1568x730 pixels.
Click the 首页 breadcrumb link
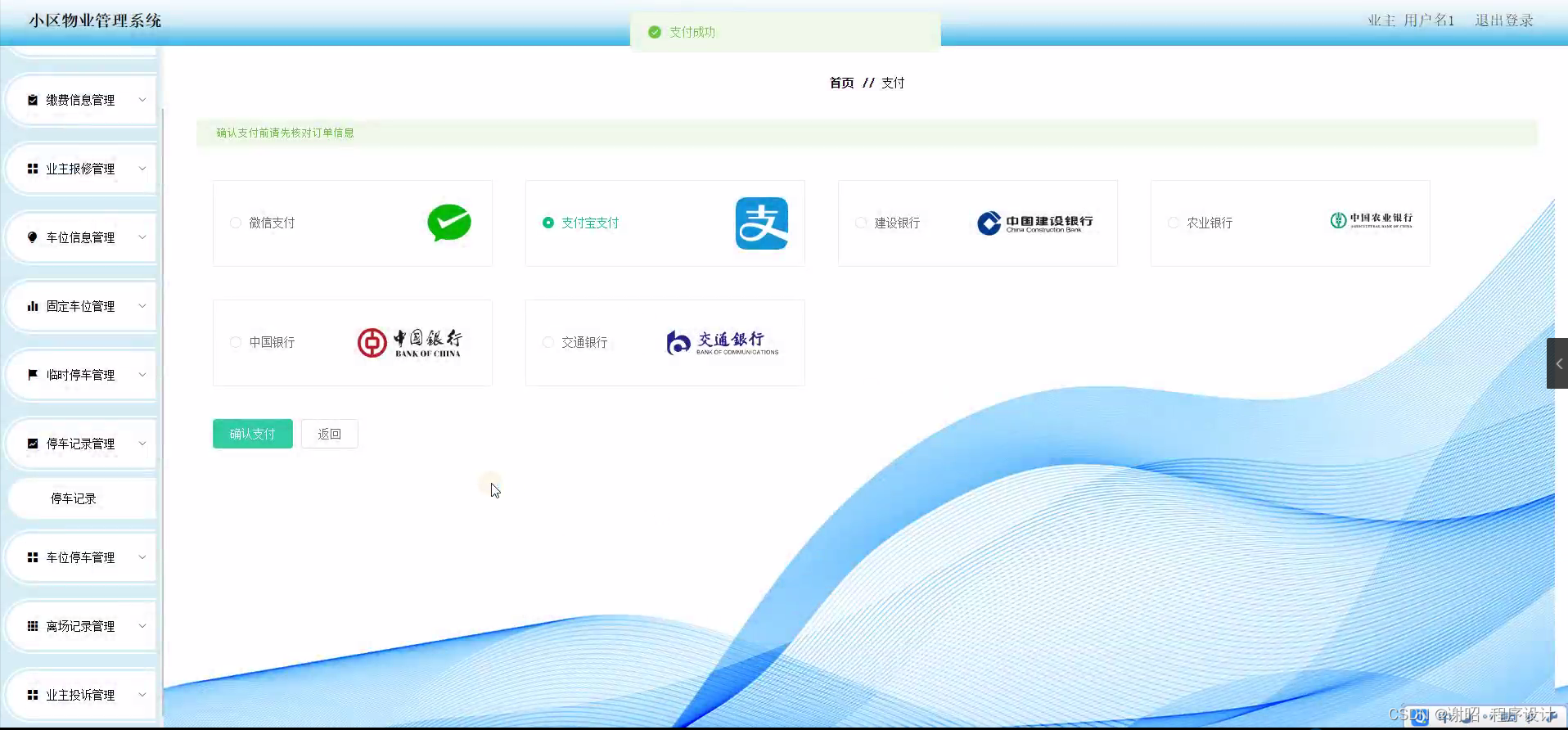tap(841, 83)
